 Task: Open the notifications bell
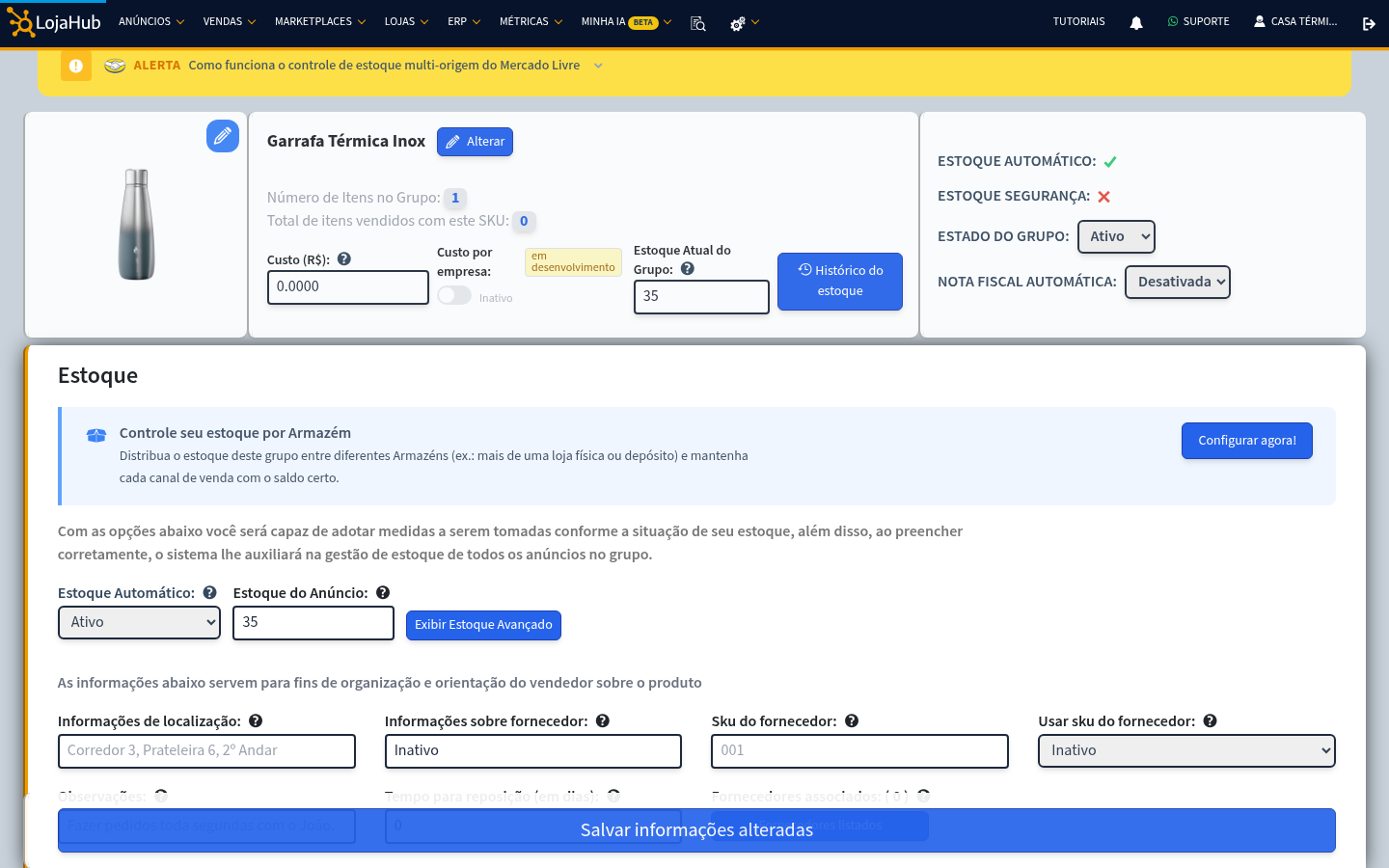[1136, 23]
